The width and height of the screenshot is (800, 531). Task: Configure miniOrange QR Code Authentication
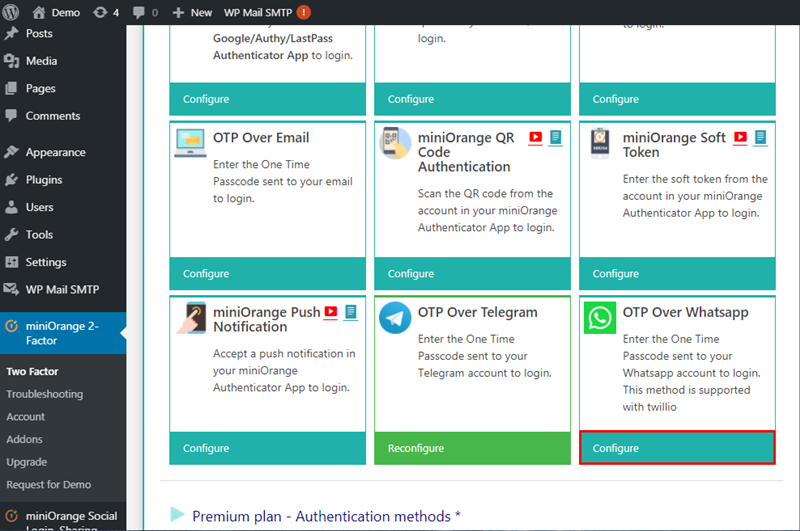click(x=472, y=274)
